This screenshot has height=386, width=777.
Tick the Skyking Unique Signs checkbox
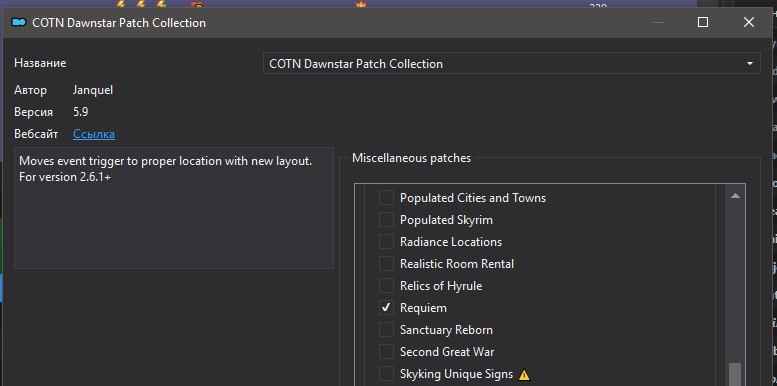[x=386, y=374]
